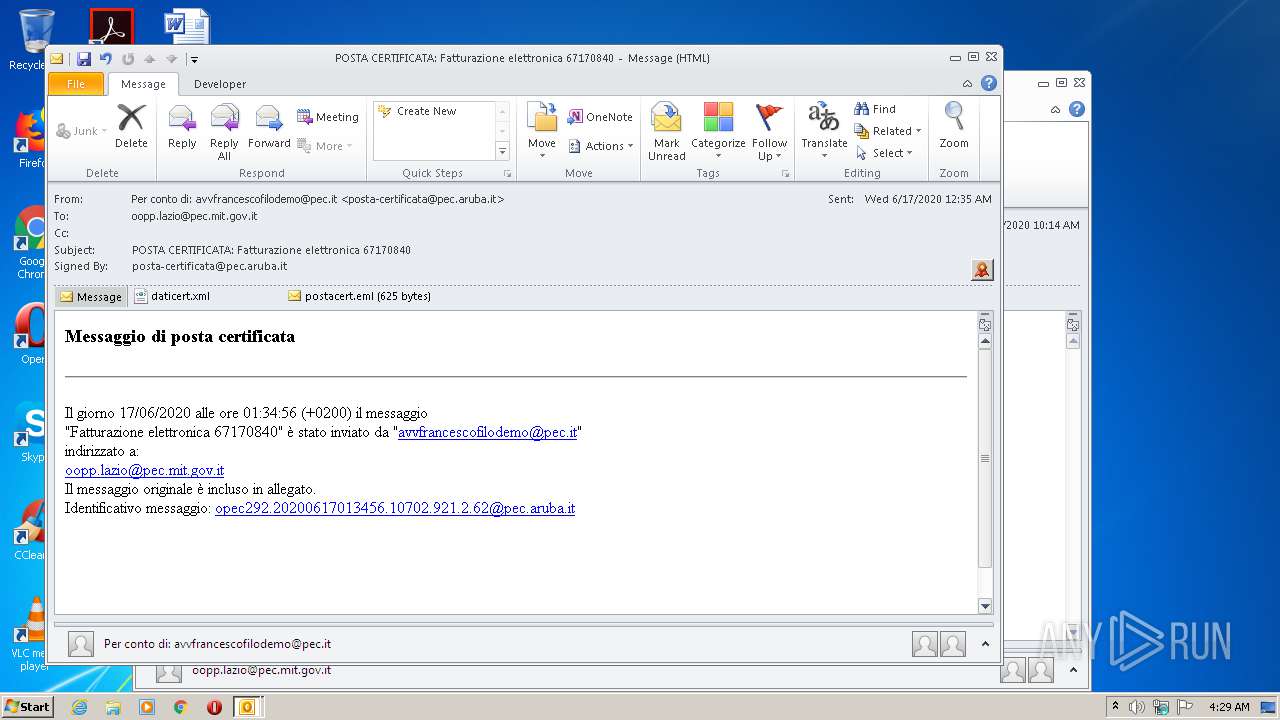Click the message body scrollbar up arrow
The width and height of the screenshot is (1280, 720).
point(985,341)
